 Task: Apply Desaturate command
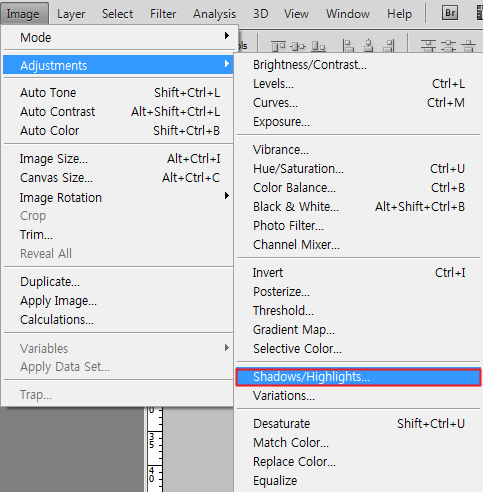(x=358, y=424)
